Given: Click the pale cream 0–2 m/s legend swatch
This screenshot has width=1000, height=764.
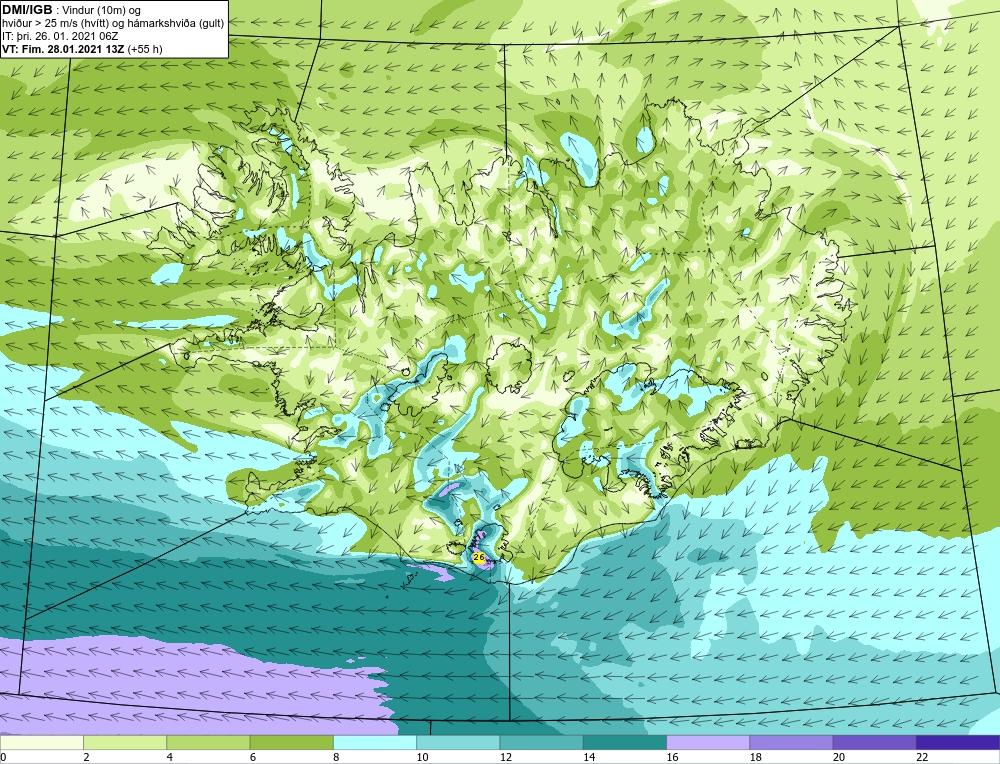Looking at the screenshot, I should click(42, 742).
